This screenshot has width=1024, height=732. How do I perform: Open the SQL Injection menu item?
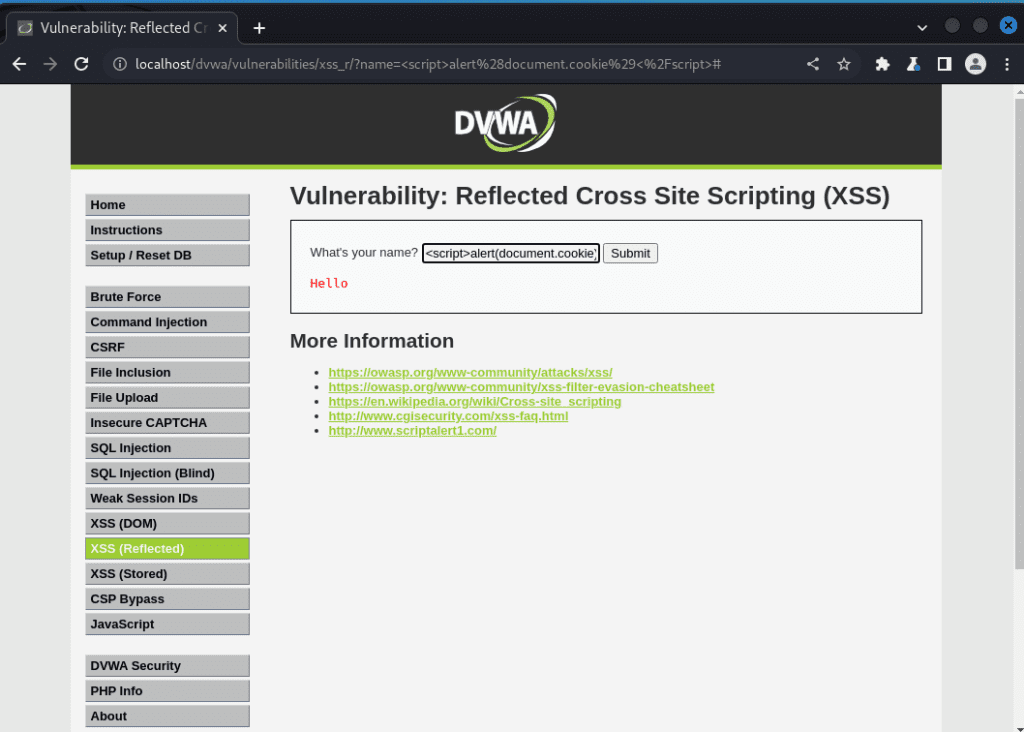(x=167, y=448)
